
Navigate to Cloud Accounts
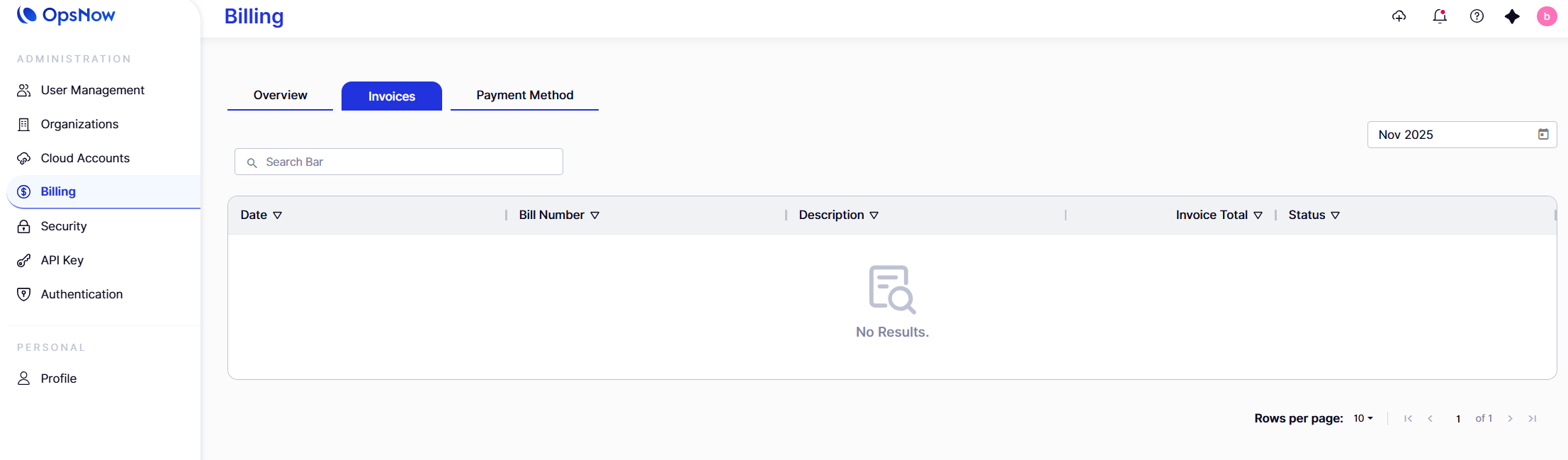[85, 158]
